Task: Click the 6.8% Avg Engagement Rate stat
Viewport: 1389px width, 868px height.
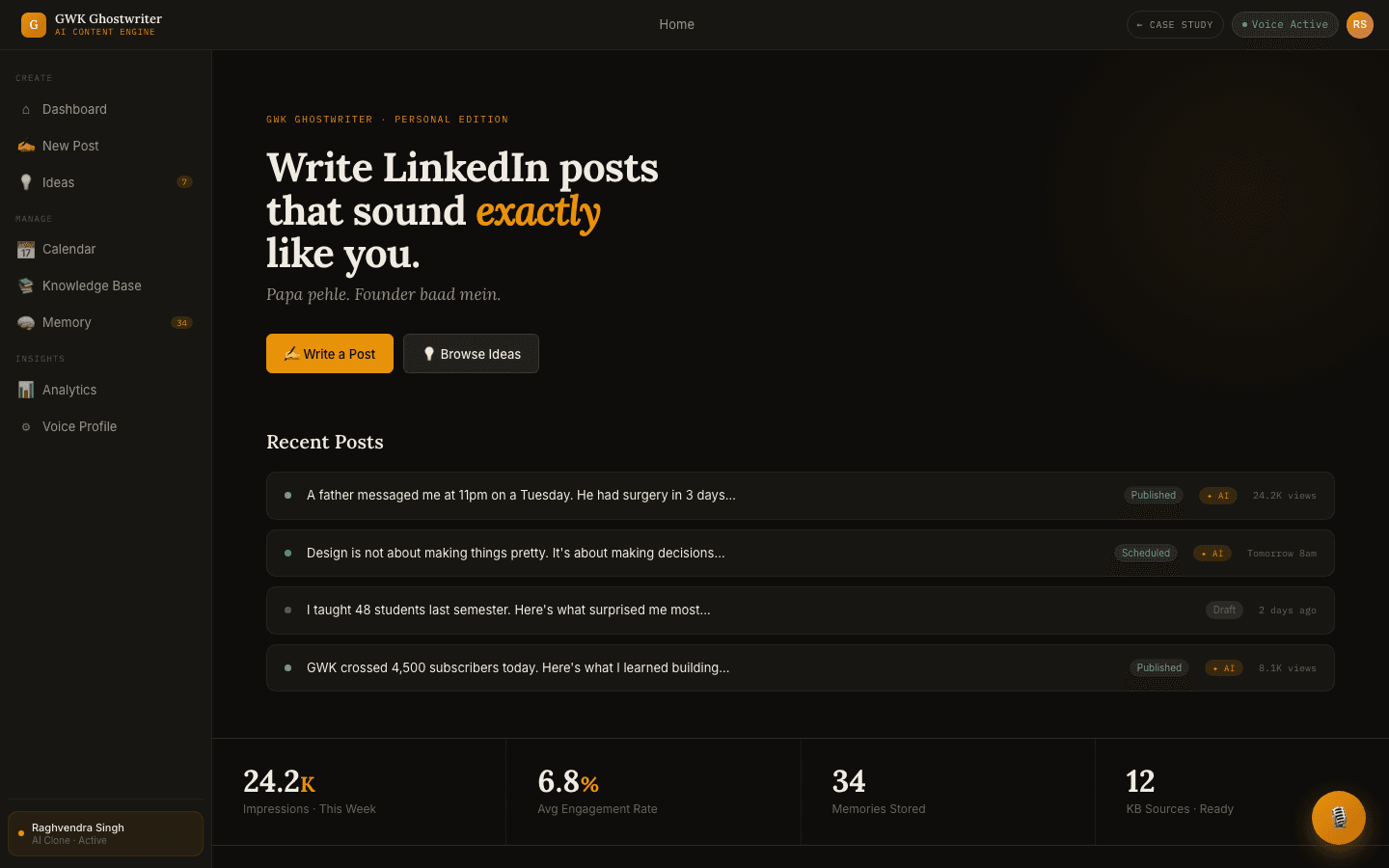Action: 653,792
